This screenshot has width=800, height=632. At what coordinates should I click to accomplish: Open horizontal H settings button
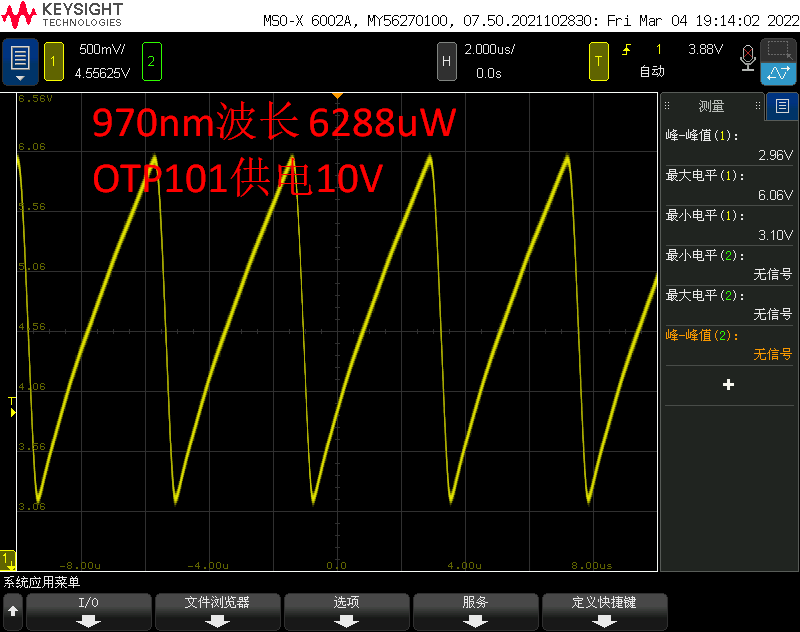click(446, 62)
